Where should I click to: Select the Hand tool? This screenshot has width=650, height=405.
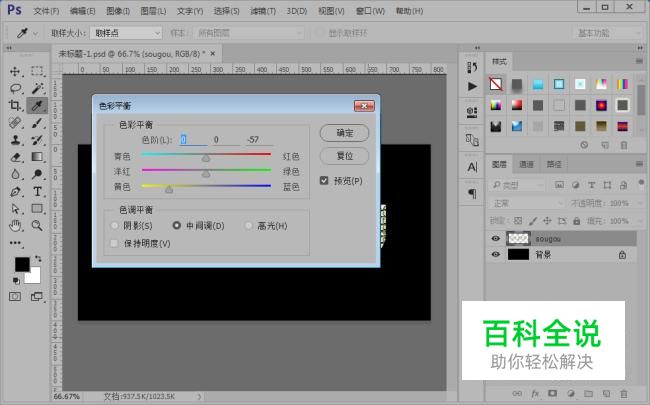(15, 226)
